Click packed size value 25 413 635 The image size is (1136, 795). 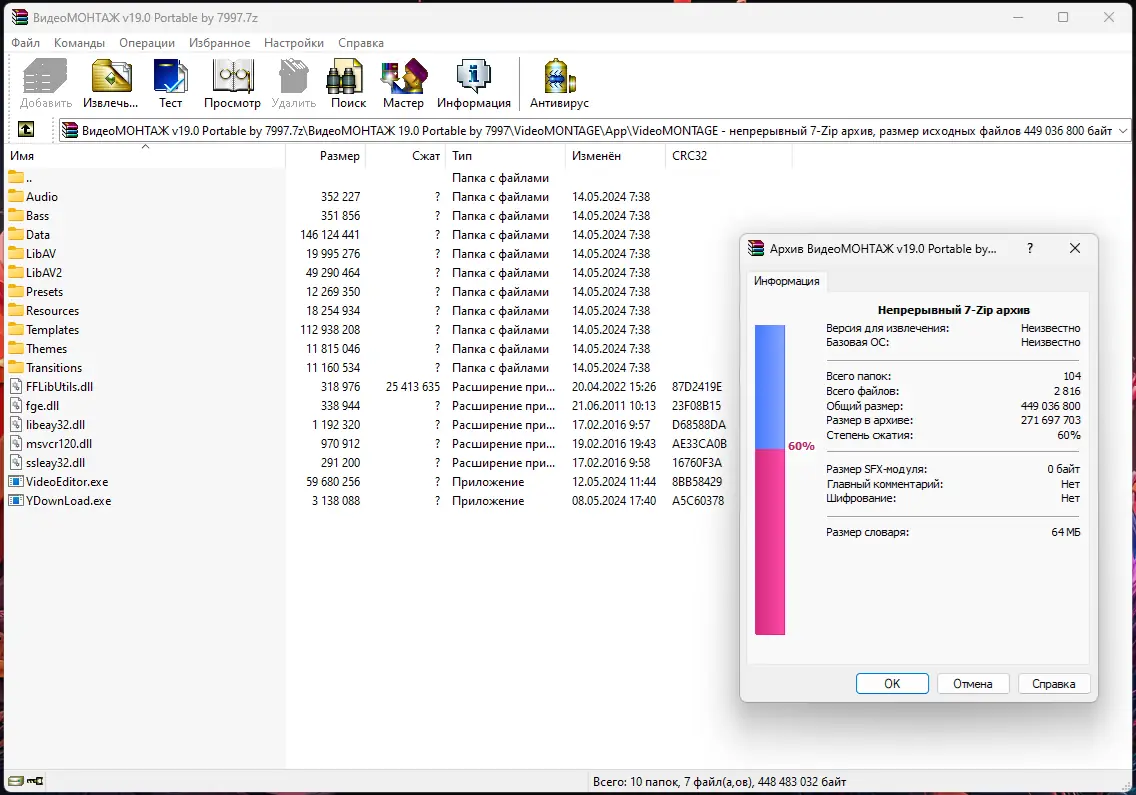[x=412, y=386]
